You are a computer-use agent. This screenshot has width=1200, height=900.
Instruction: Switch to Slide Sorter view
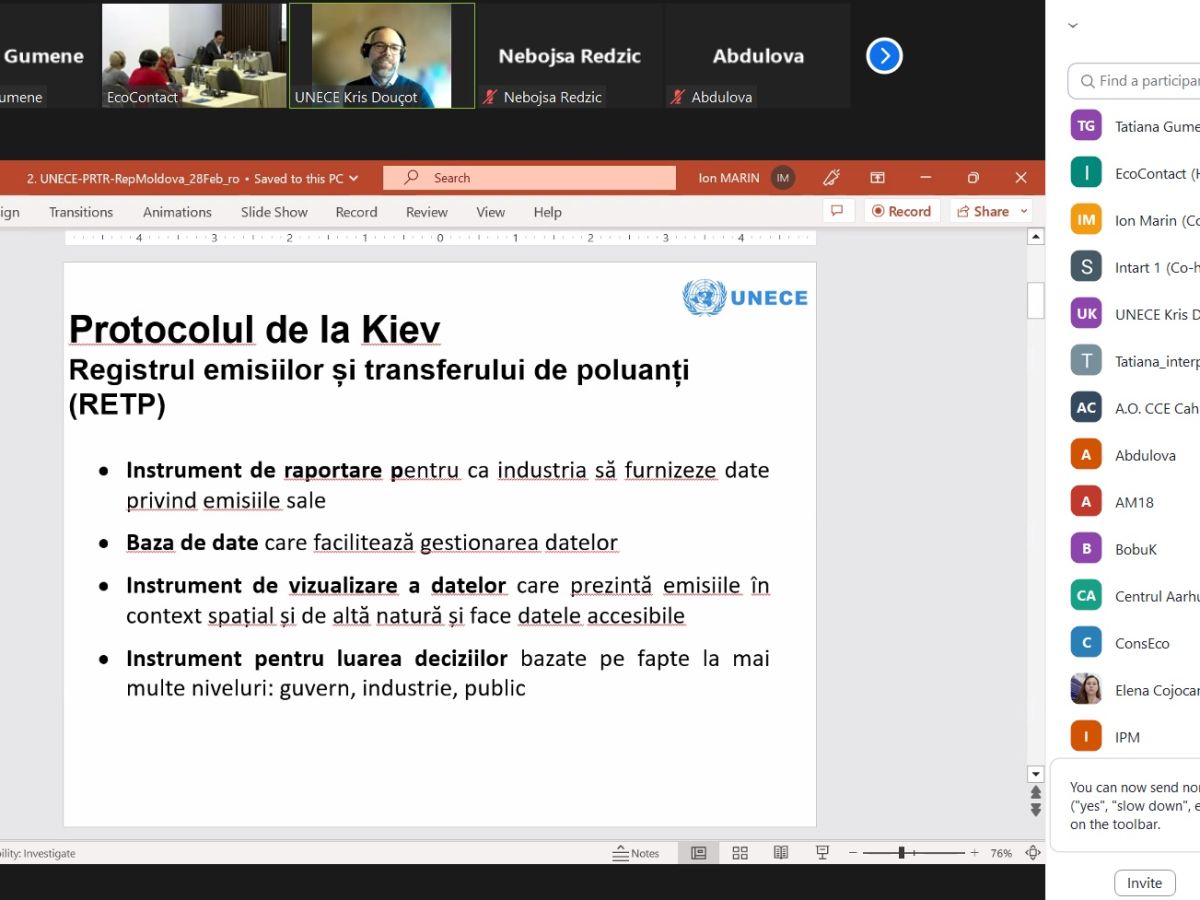click(740, 853)
